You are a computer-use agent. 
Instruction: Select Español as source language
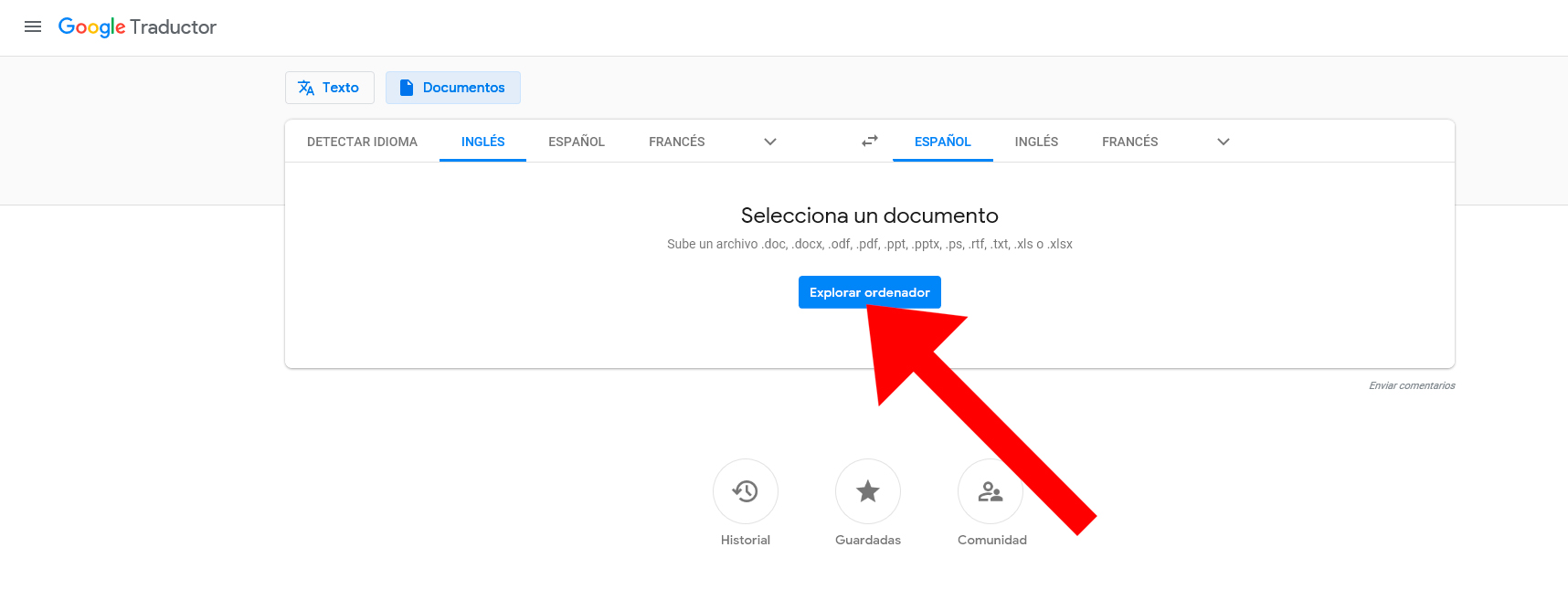tap(577, 142)
